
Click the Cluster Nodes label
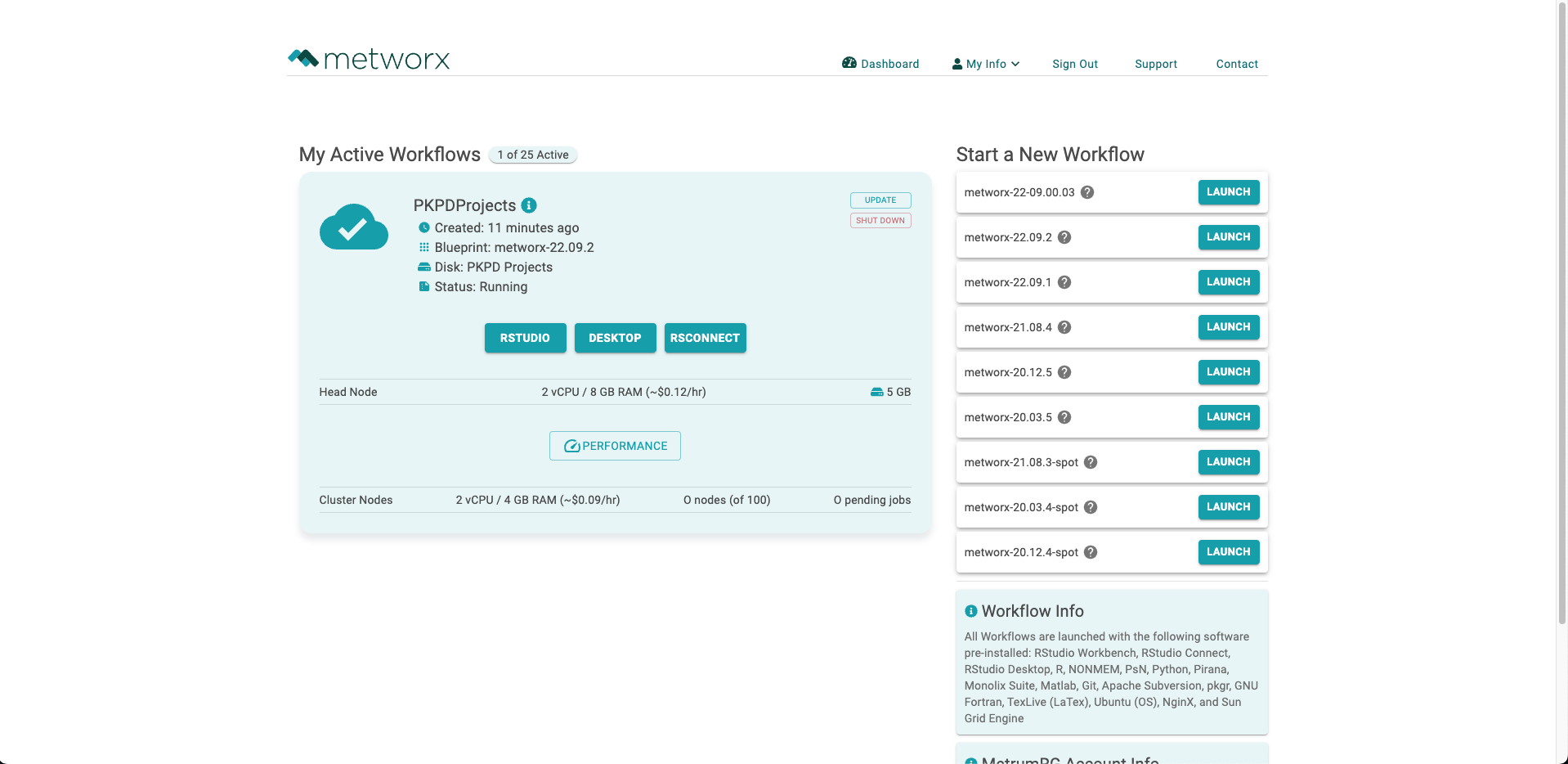356,500
